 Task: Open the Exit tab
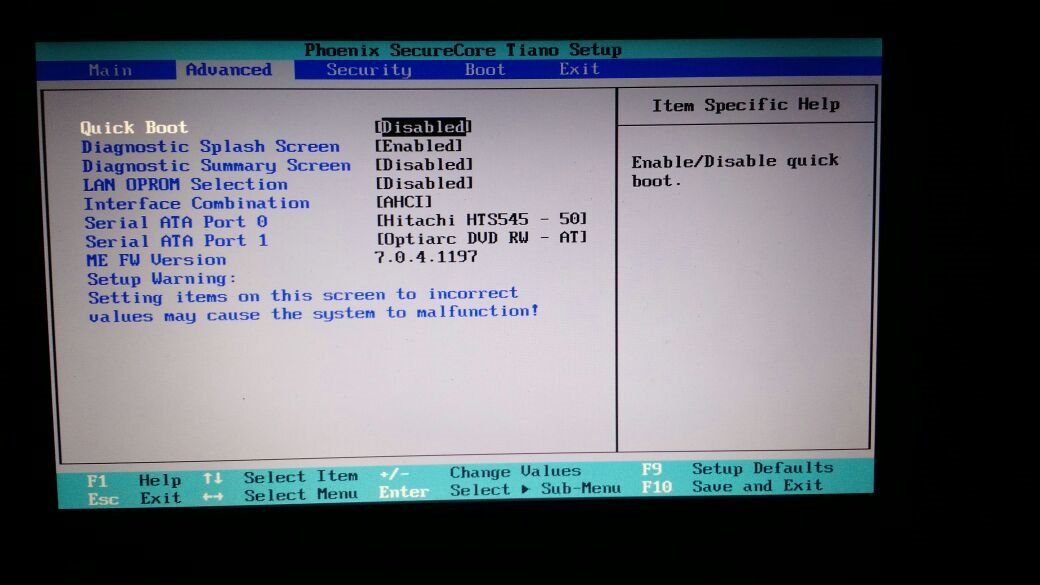point(579,68)
